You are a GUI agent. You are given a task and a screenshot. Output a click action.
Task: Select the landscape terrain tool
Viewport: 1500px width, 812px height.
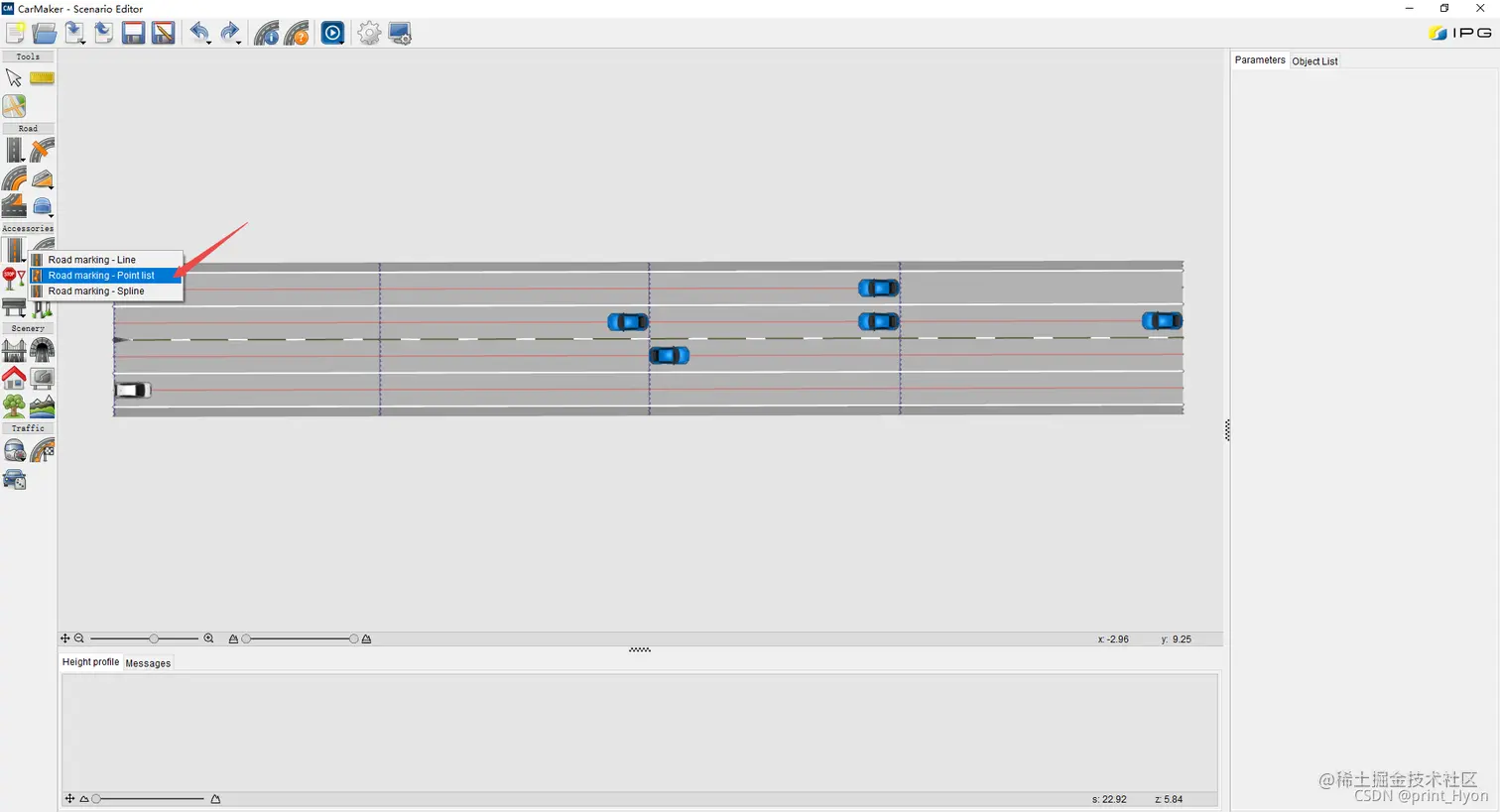[x=42, y=406]
